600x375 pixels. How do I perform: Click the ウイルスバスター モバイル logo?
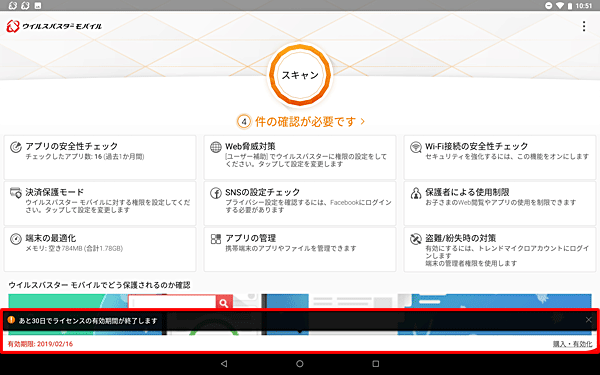pyautogui.click(x=54, y=26)
